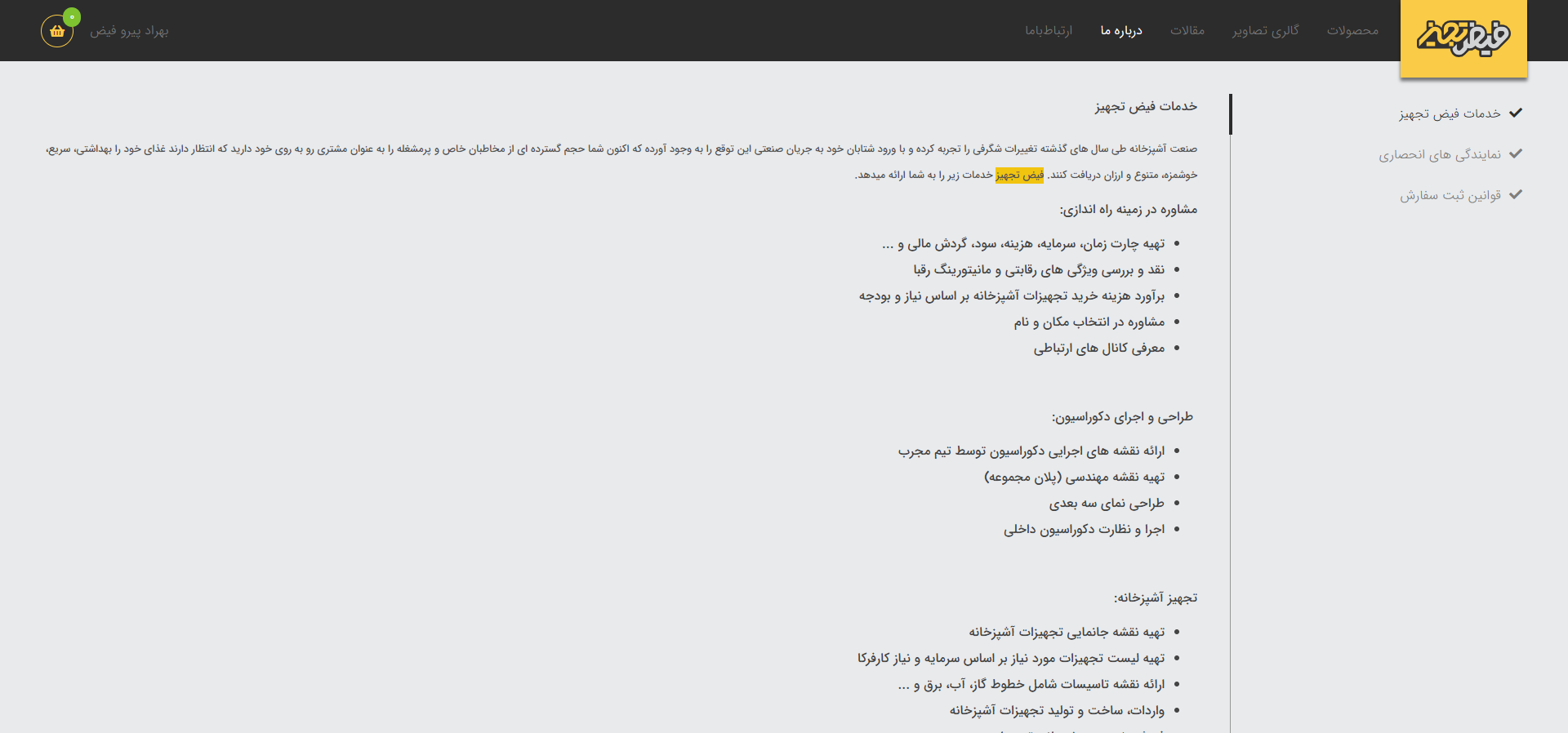Click the Feyz Tajhiz yellow logo
This screenshot has width=1568, height=733.
1463,38
